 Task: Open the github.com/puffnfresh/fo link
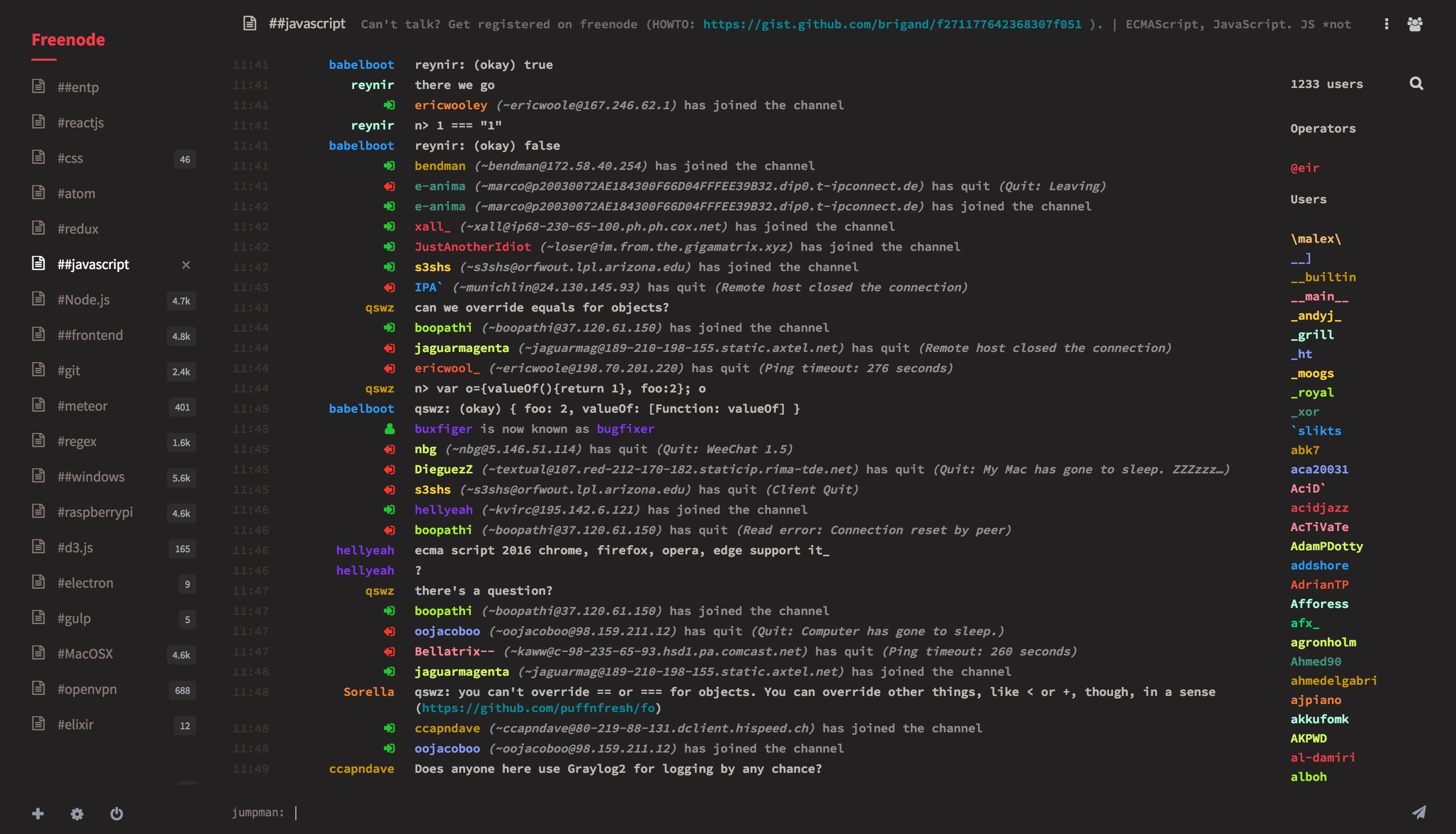538,708
